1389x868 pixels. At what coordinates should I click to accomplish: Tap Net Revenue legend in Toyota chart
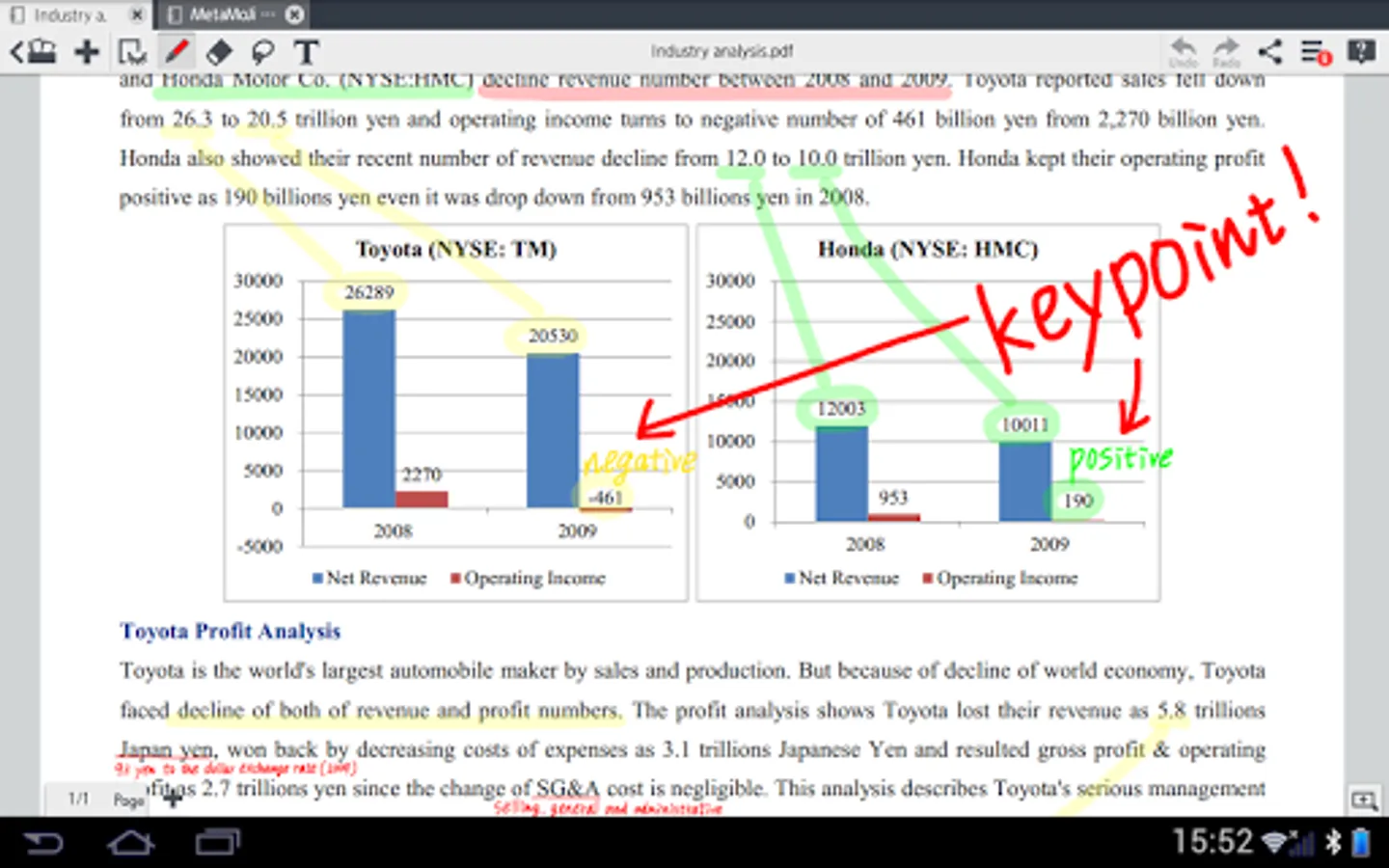[369, 578]
